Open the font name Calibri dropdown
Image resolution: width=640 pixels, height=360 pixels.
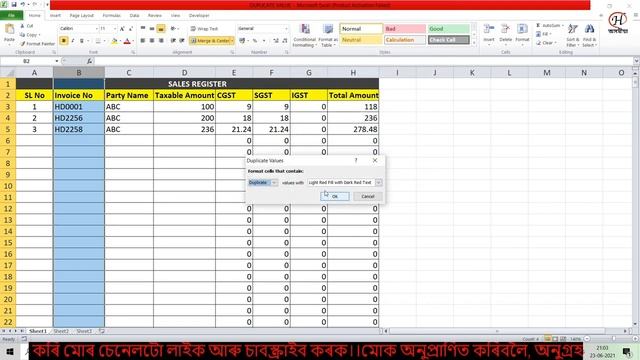pyautogui.click(x=97, y=29)
